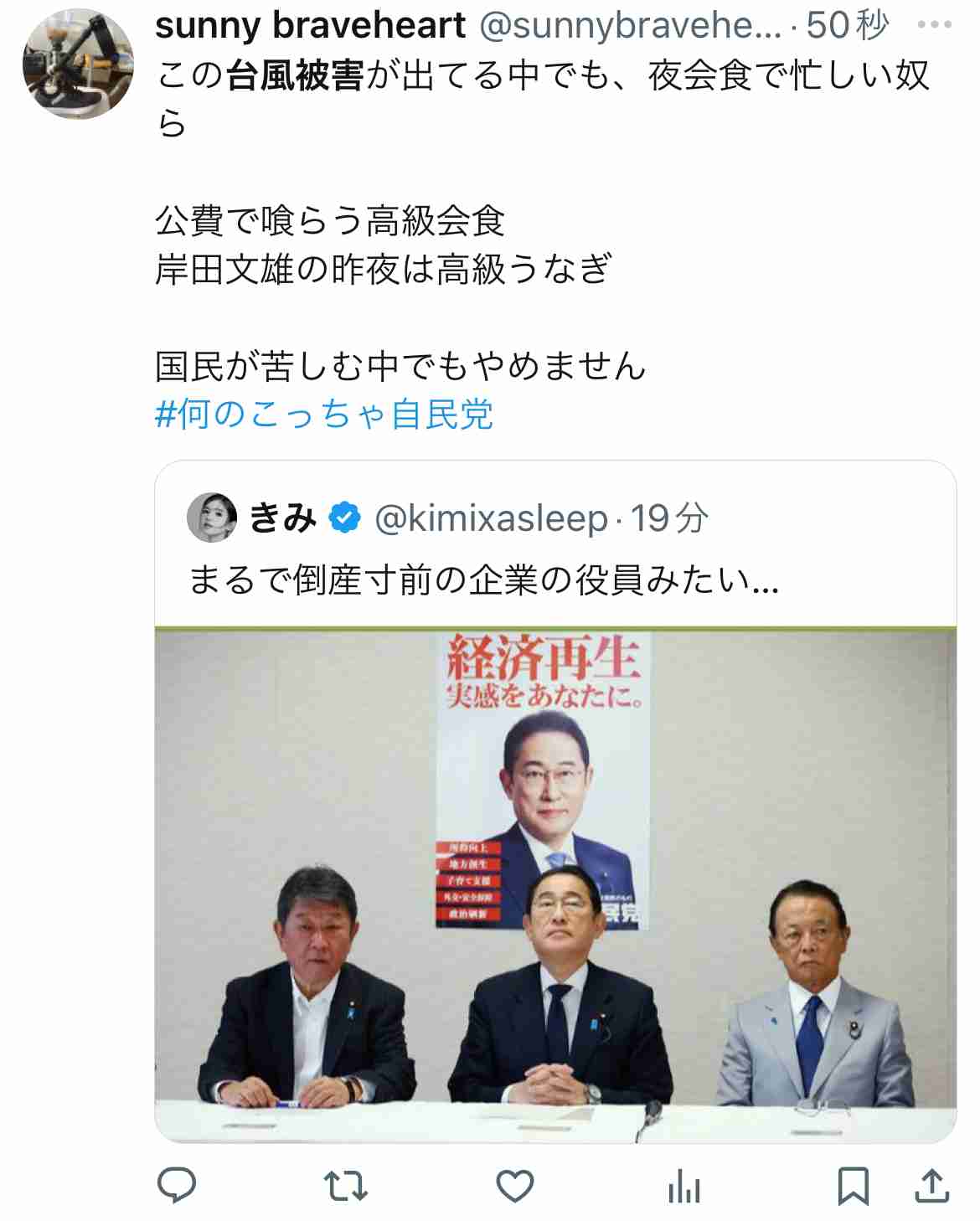View post analytics bar chart icon
This screenshot has width=980, height=1221.
684,1187
